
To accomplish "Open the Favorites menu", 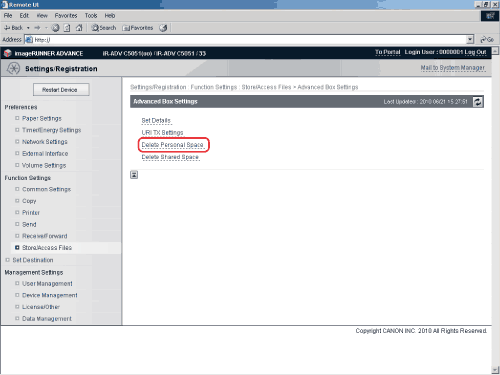I will tap(66, 16).
